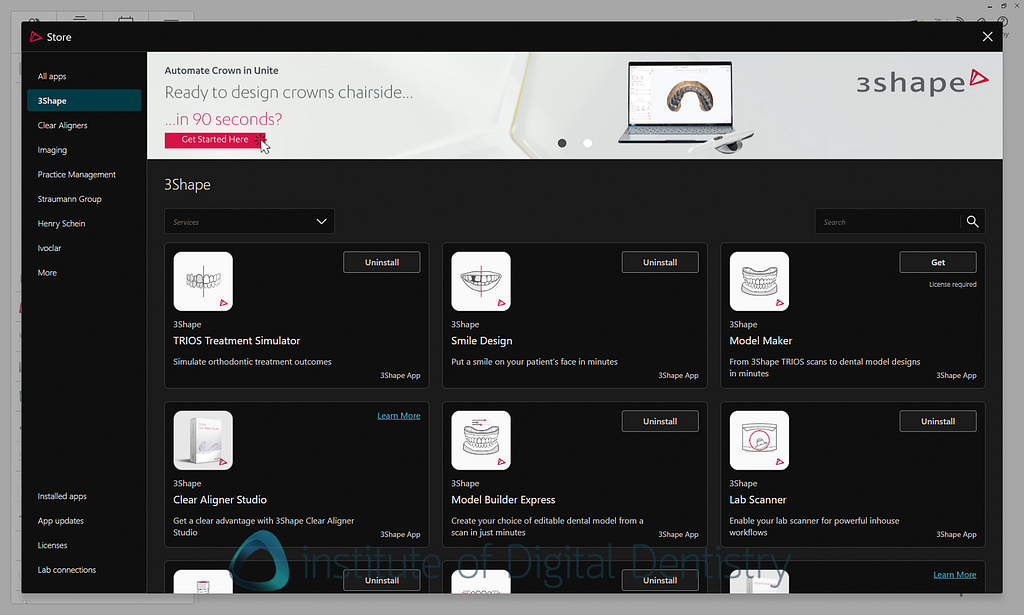Click the search magnifier icon
Screen dimensions: 1024x615
[x=971, y=221]
